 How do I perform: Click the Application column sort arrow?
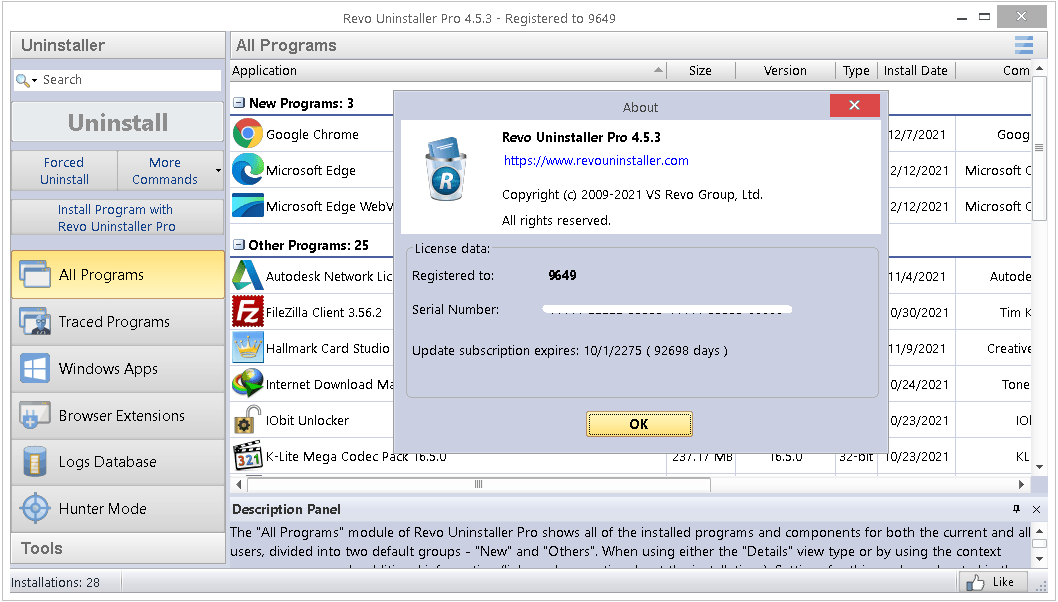tap(658, 70)
